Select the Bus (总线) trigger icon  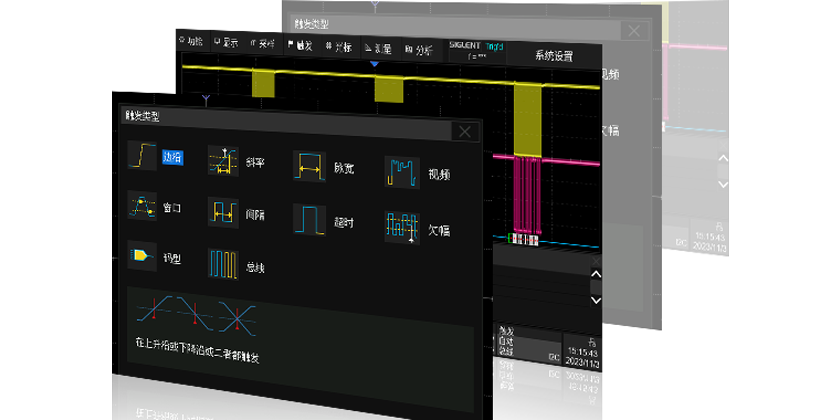tap(223, 264)
